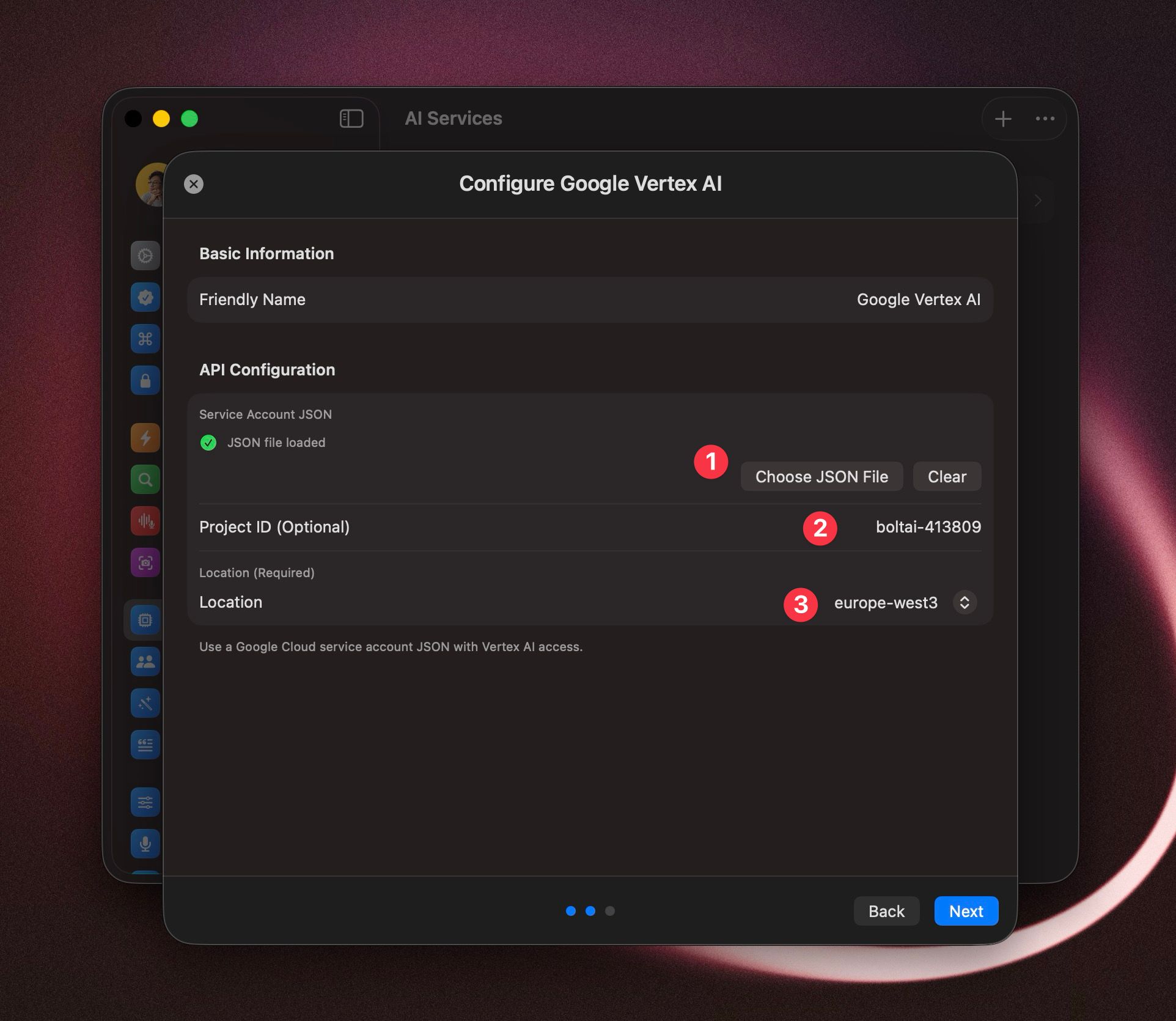The width and height of the screenshot is (1176, 1021).
Task: Select the chip AI Services sidebar item
Action: pyautogui.click(x=145, y=620)
